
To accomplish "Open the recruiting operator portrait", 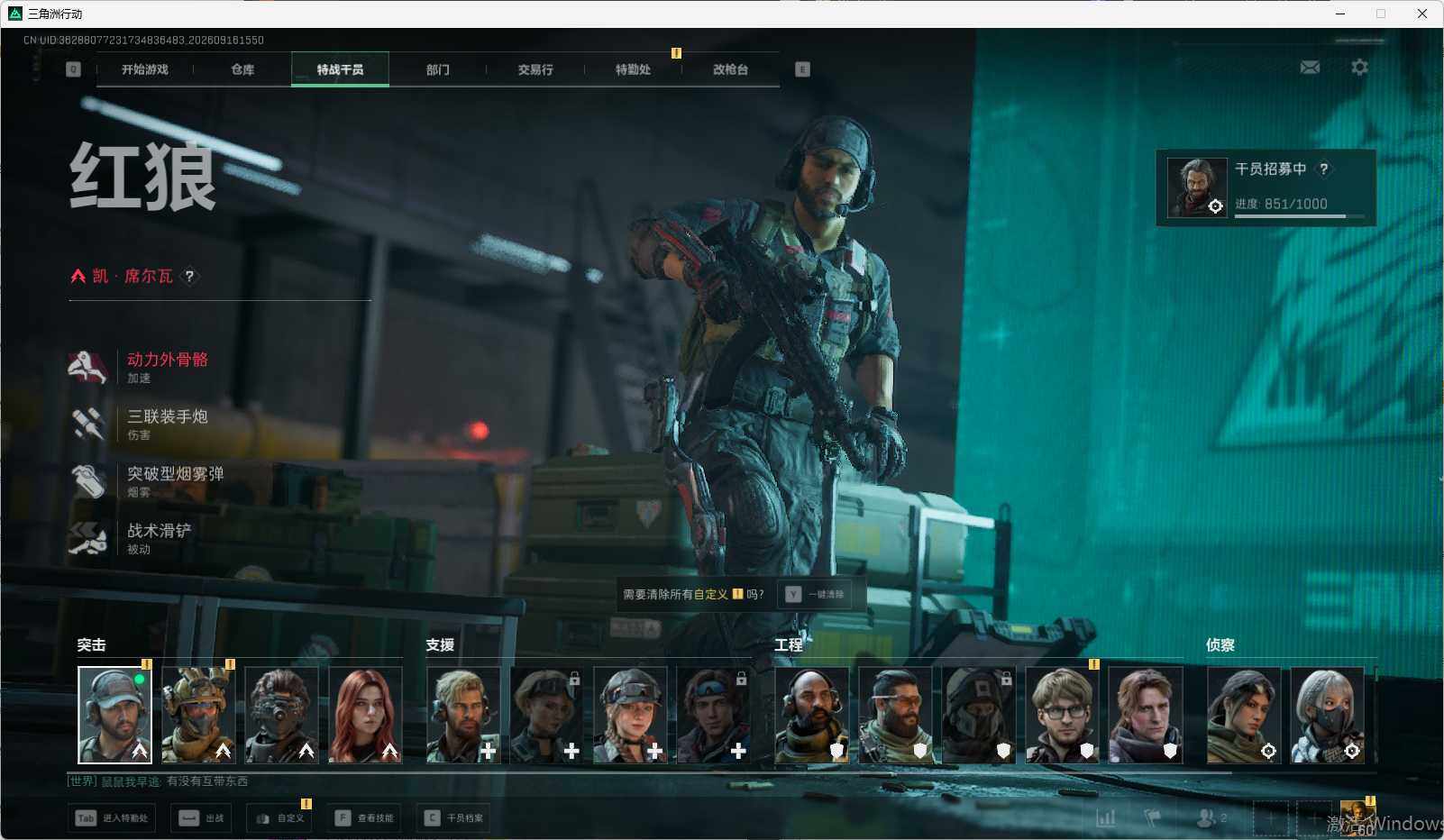I will [x=1197, y=187].
